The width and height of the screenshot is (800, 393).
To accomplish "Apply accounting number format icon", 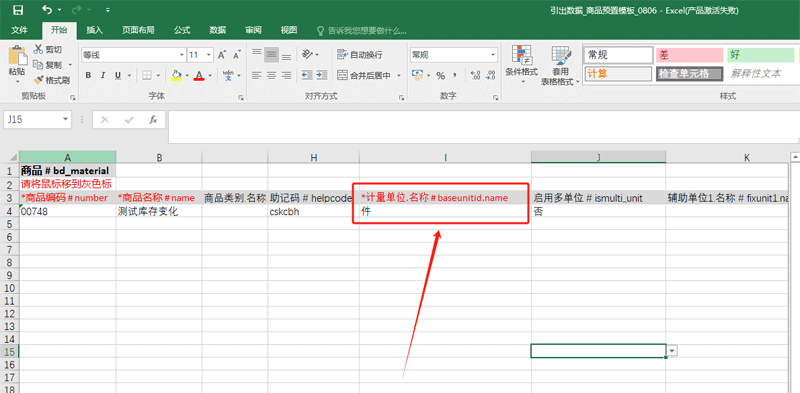I will pos(417,76).
